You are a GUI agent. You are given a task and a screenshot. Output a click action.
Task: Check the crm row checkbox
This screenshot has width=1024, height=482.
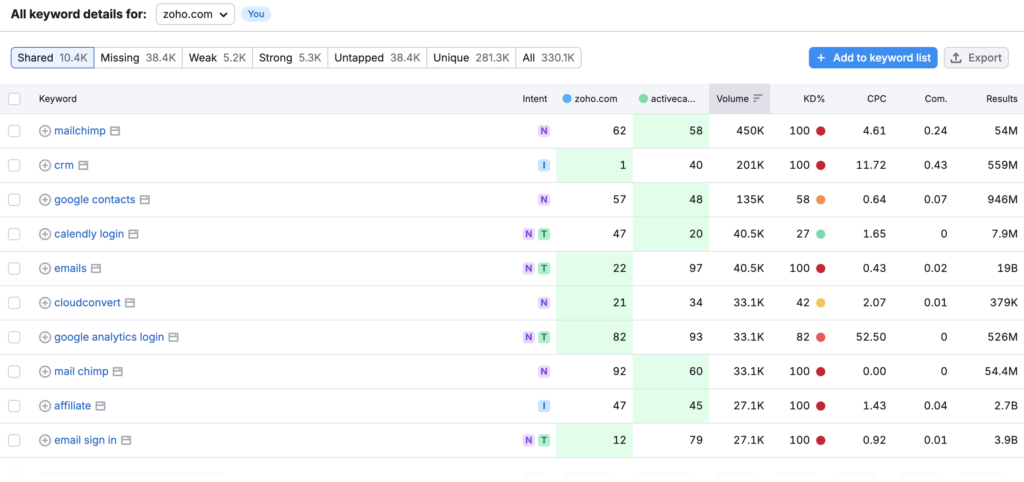(14, 165)
